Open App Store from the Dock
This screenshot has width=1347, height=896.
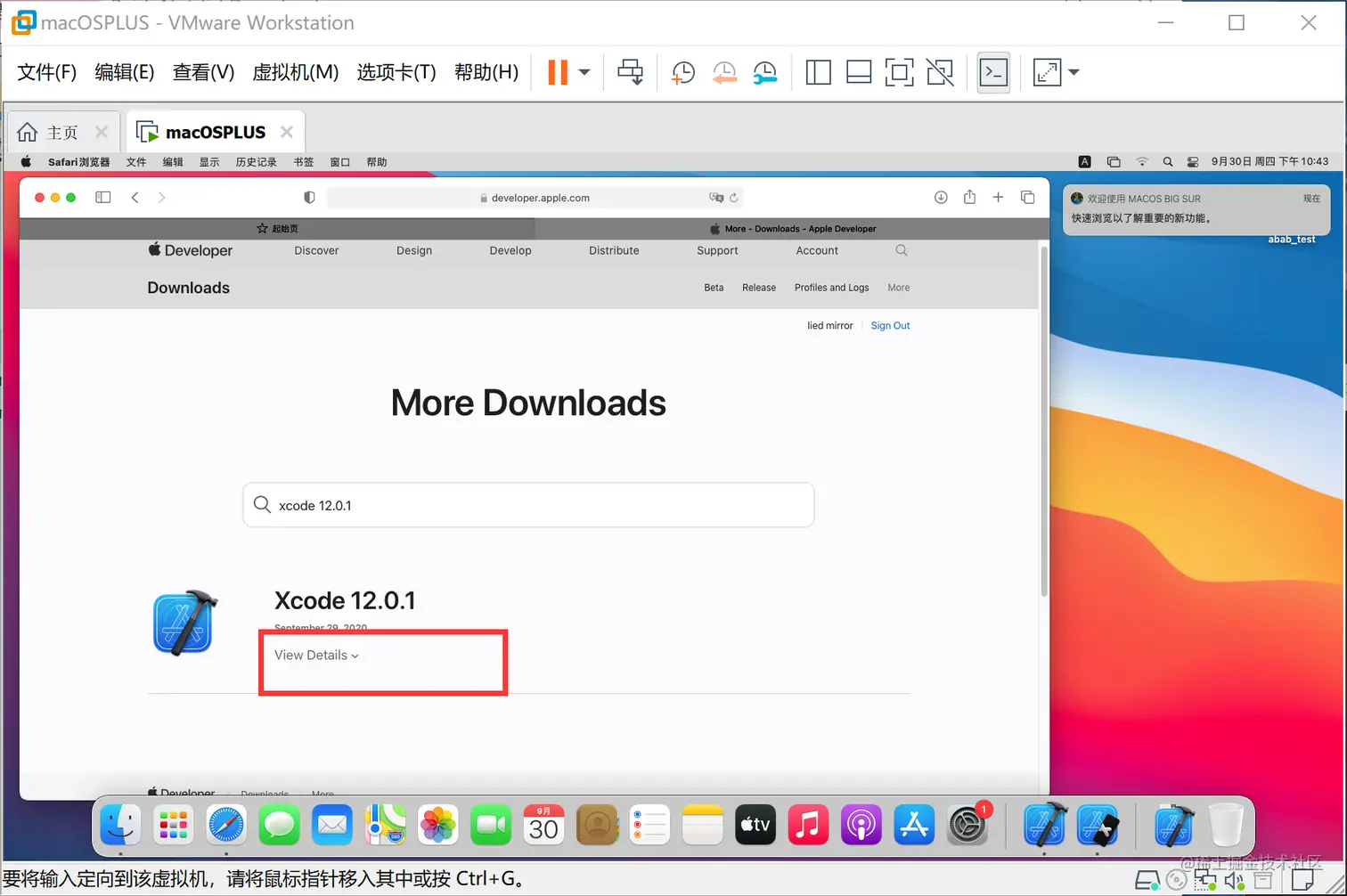tap(914, 825)
